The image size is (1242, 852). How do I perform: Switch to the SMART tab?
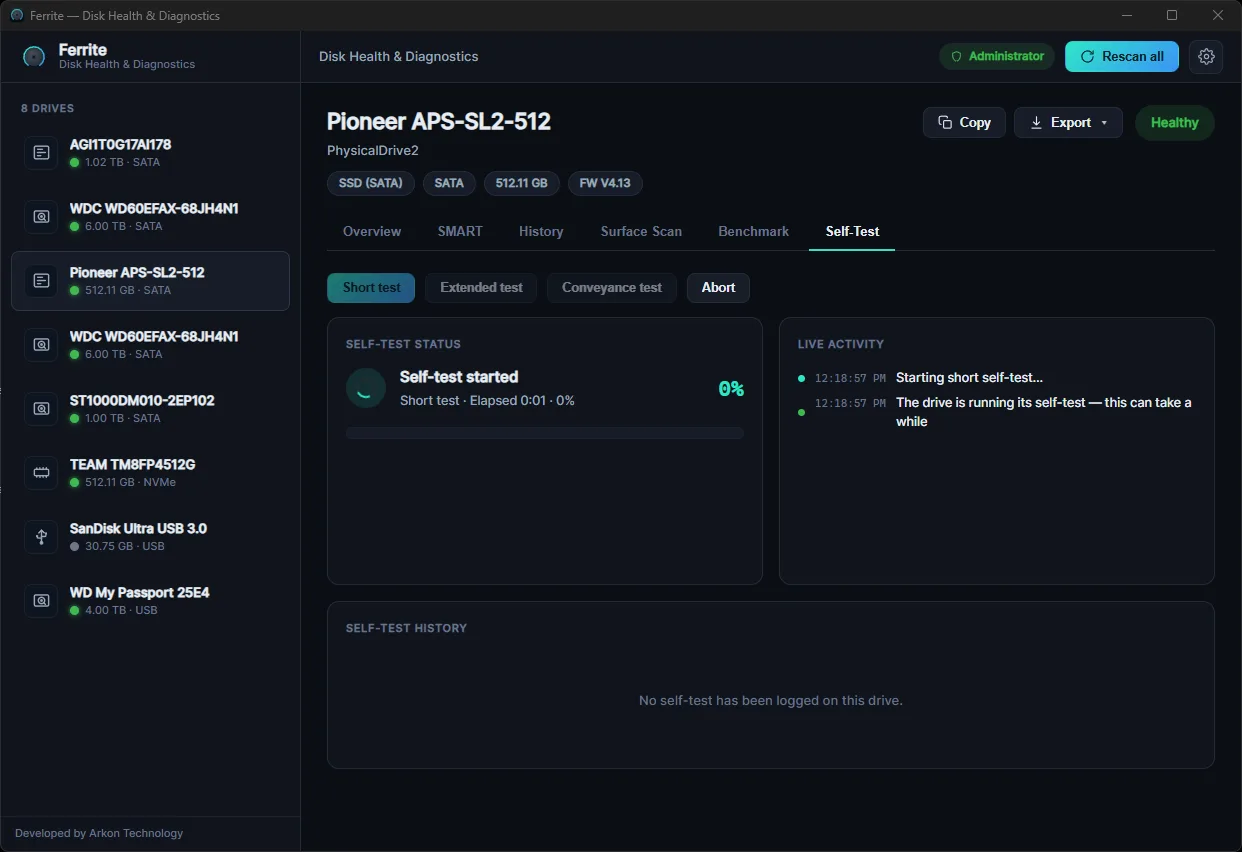460,231
